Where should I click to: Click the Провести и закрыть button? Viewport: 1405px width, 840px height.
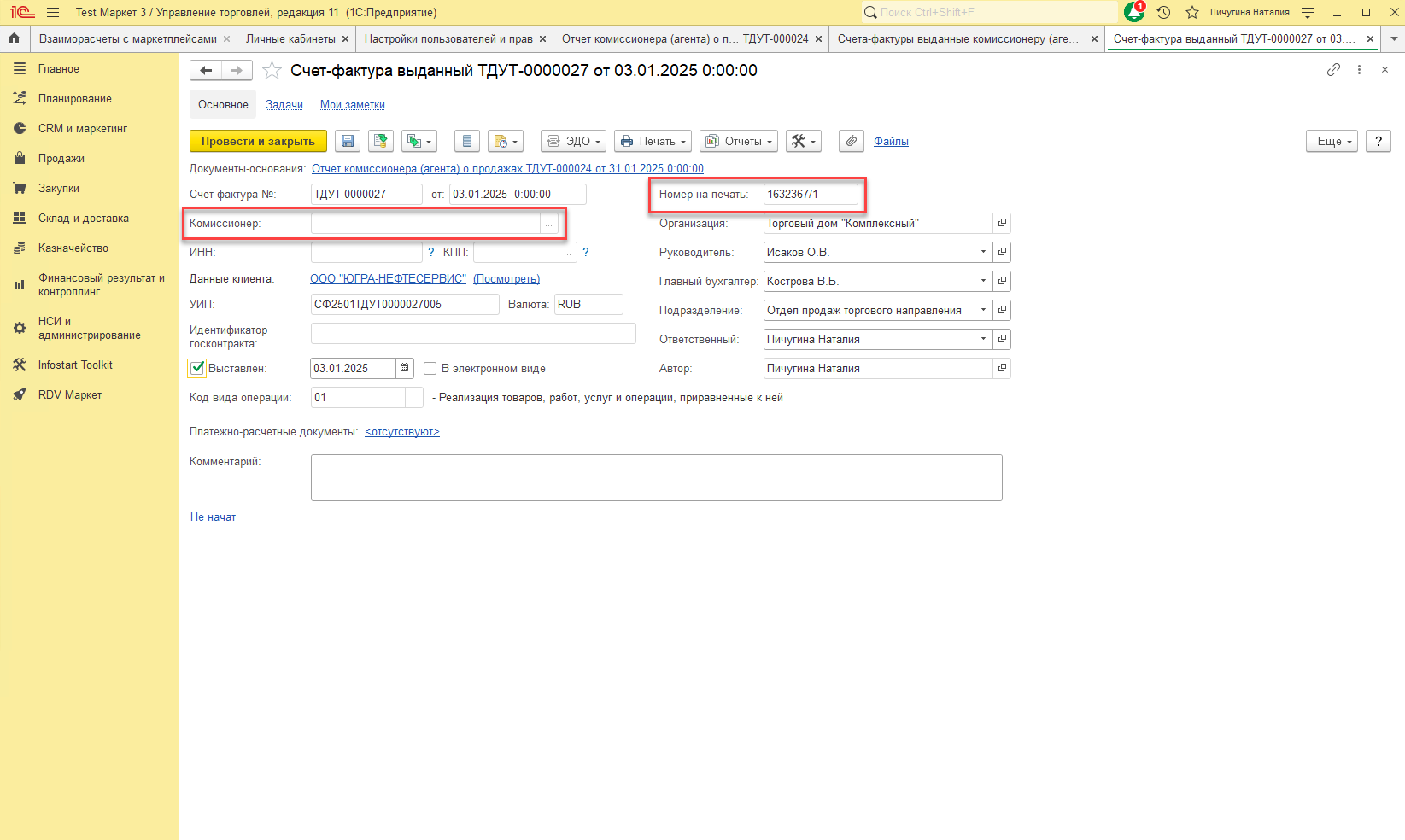coord(258,142)
